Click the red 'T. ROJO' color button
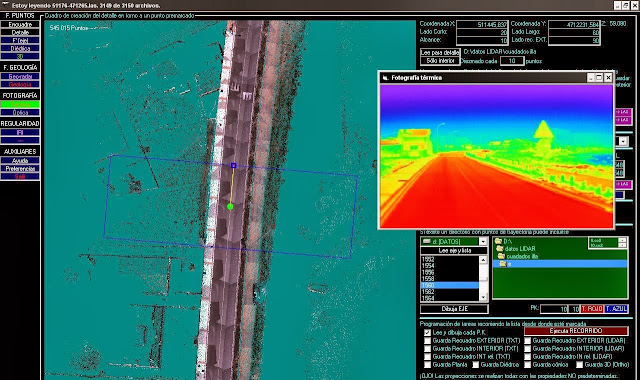Screen dimensions: 640x380 click(x=591, y=309)
